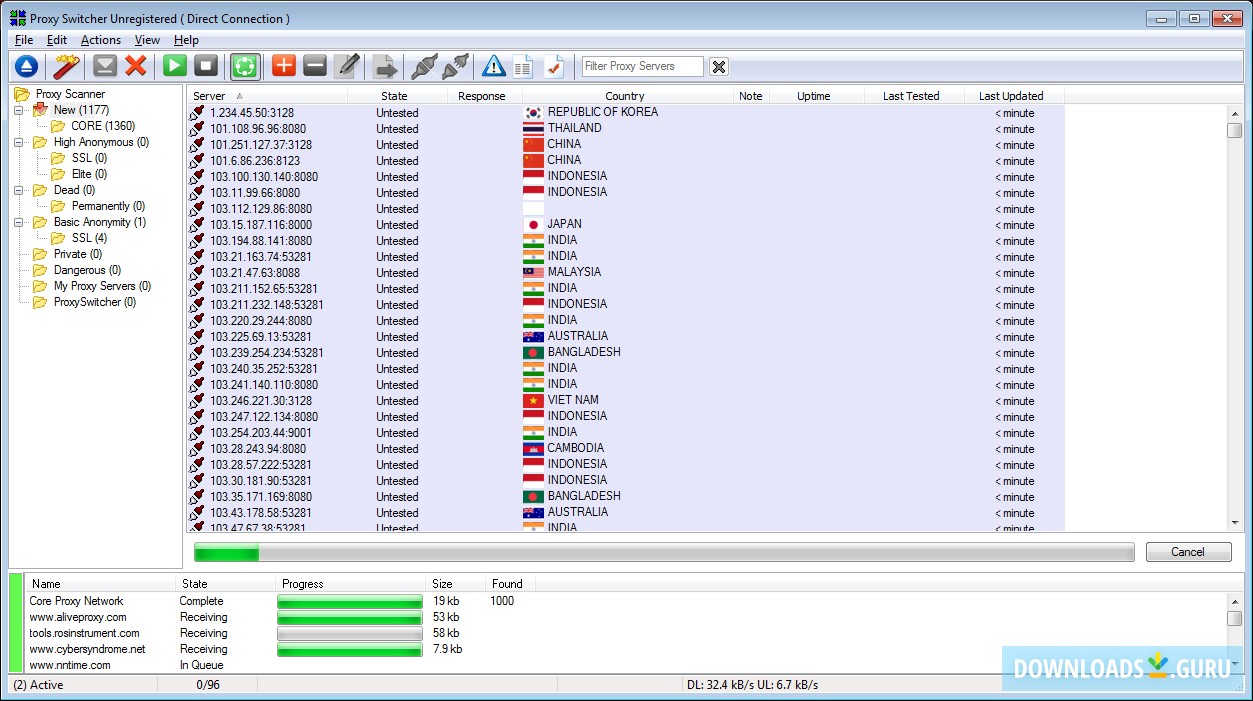Screen dimensions: 1253x701
Task: Open the View menu
Action: [x=147, y=40]
